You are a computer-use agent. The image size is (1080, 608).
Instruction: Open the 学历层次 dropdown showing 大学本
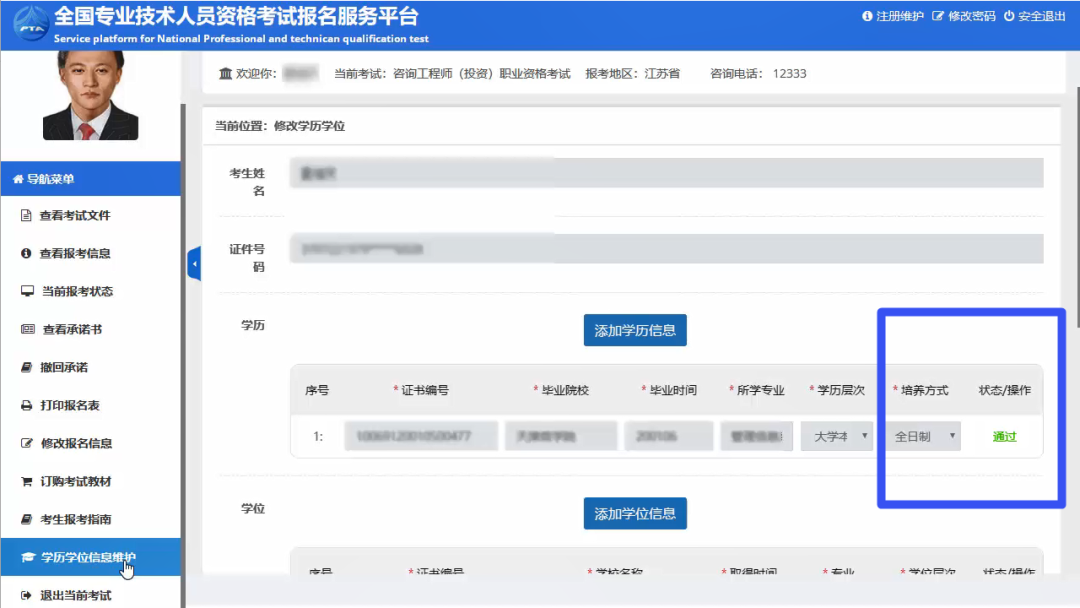tap(836, 437)
